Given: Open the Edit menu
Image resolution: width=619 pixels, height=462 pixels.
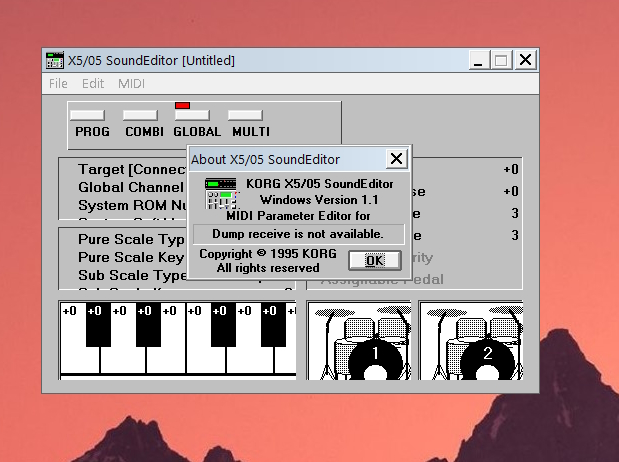Looking at the screenshot, I should pos(93,84).
